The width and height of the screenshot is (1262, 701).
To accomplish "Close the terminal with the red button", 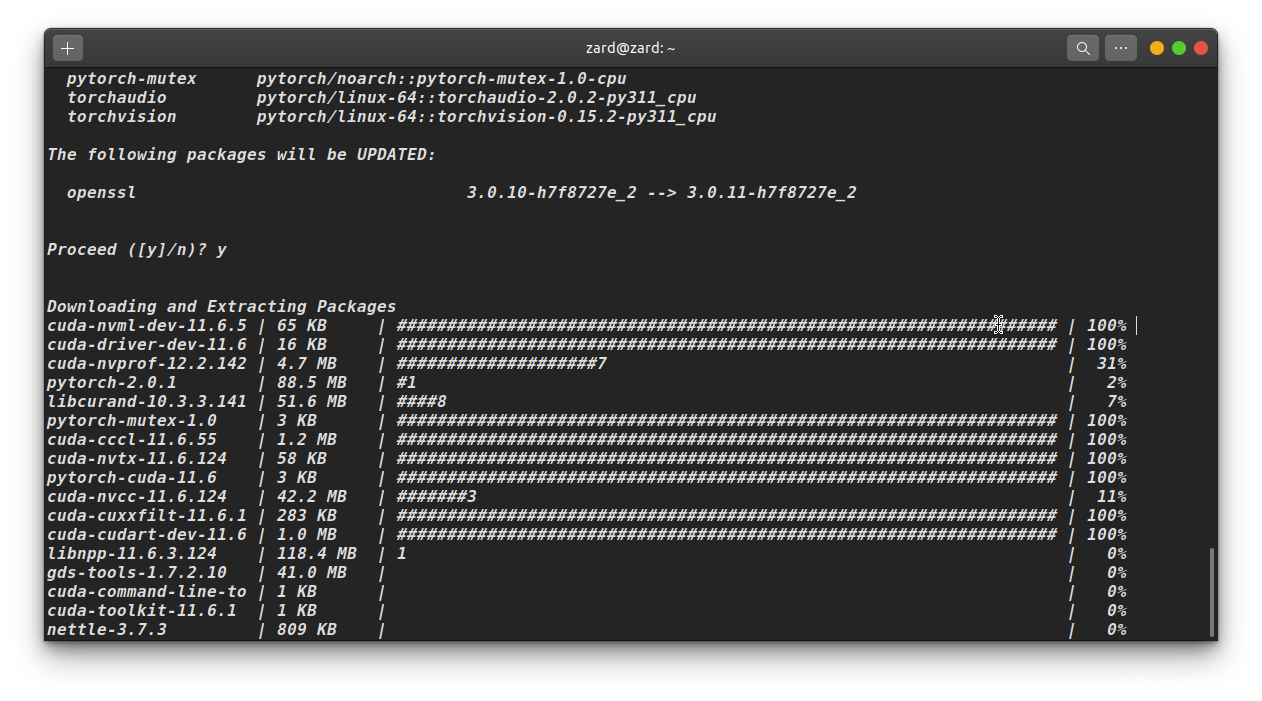I will click(1201, 48).
